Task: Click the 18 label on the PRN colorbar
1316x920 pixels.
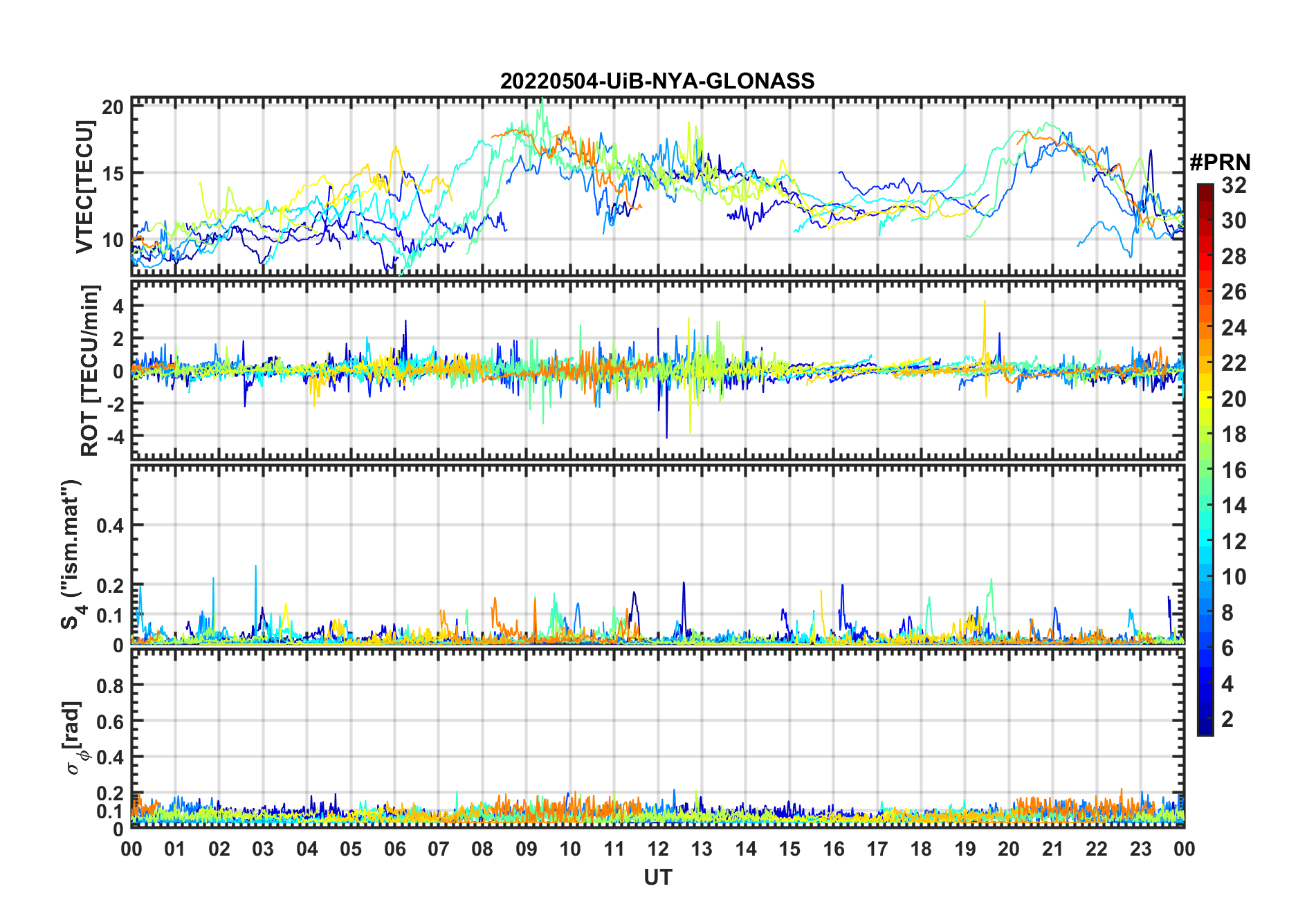Action: (1234, 434)
